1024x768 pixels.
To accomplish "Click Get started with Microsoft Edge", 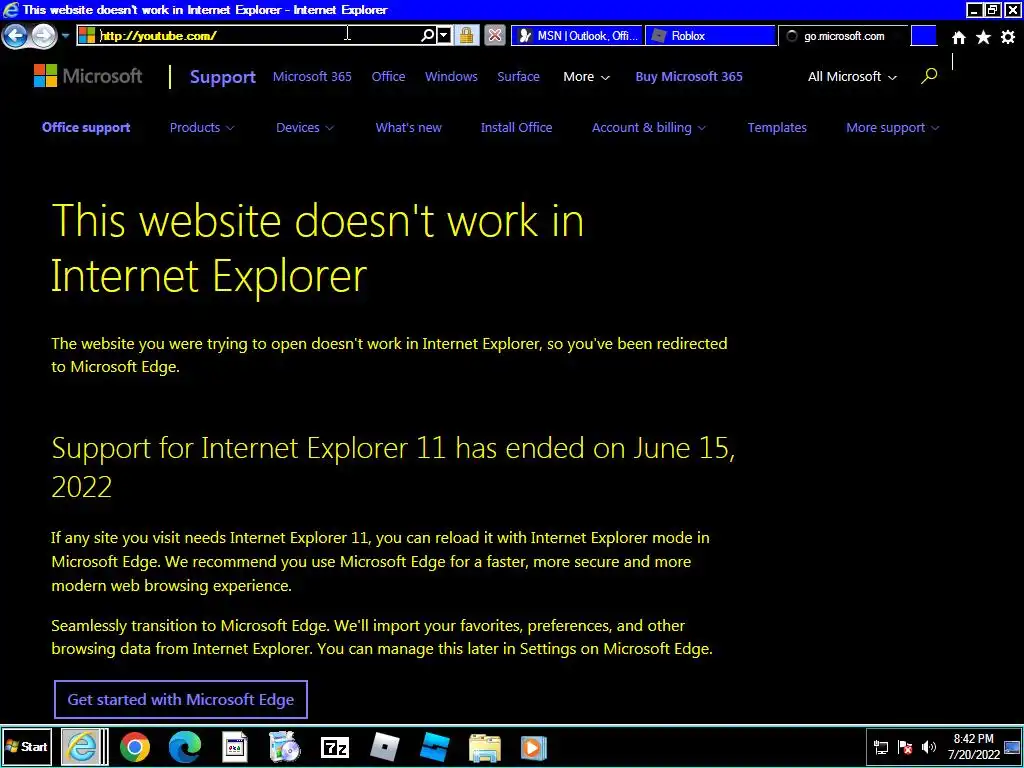I will (x=181, y=699).
